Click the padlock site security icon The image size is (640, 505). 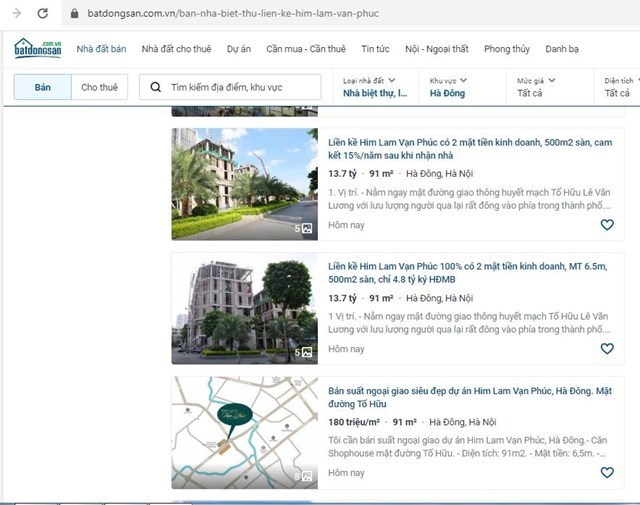click(x=74, y=13)
